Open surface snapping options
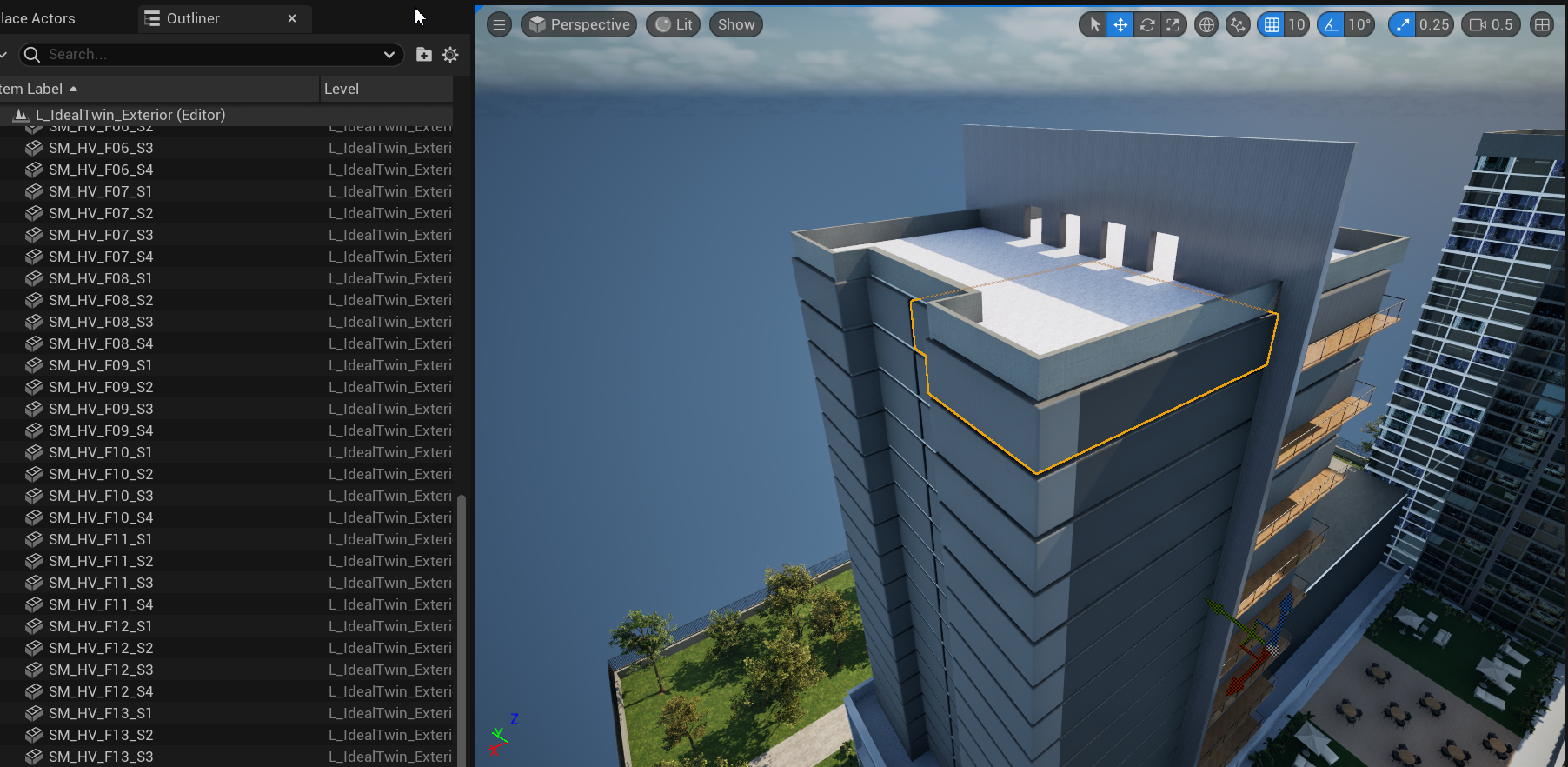 point(1238,24)
